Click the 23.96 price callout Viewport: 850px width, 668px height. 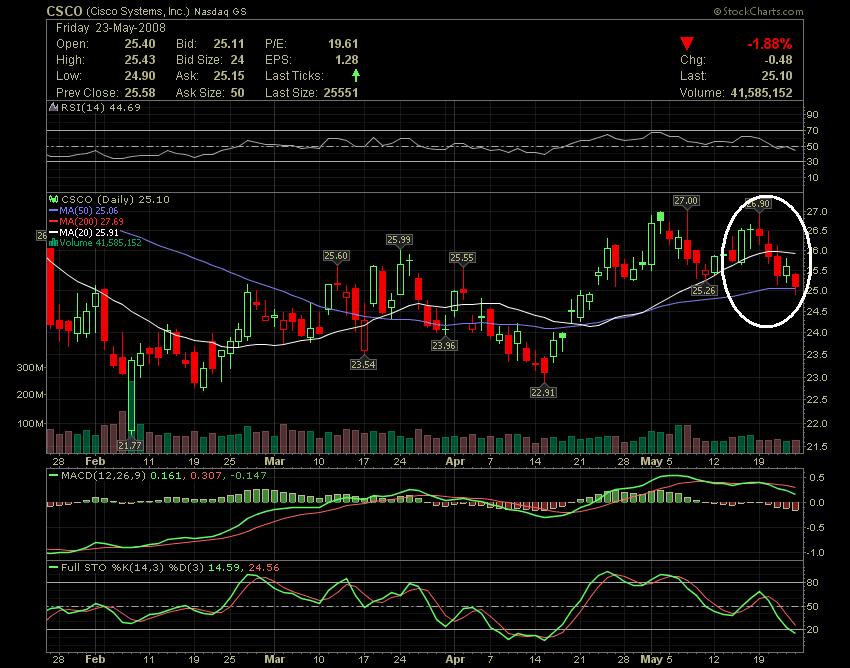pos(444,345)
